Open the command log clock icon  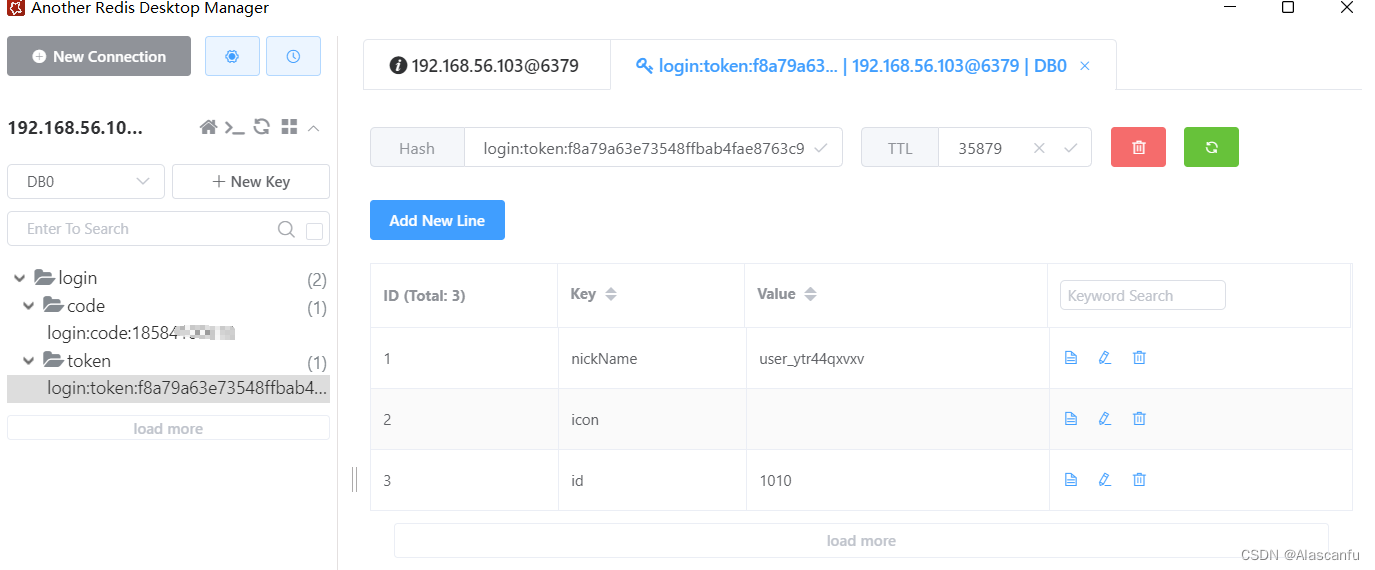(x=293, y=57)
